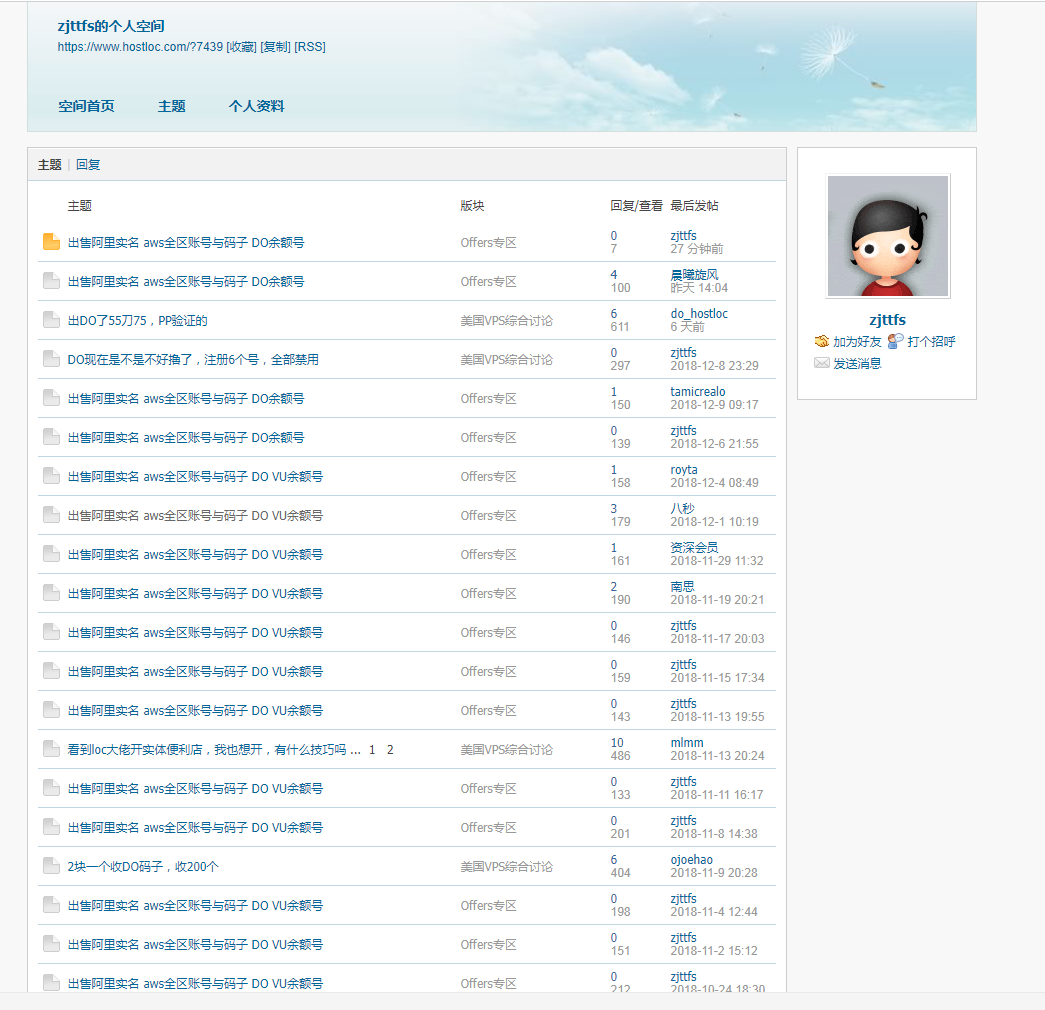Click last post time 2018-12-8 23:29
The height and width of the screenshot is (1010, 1045).
pyautogui.click(x=714, y=366)
